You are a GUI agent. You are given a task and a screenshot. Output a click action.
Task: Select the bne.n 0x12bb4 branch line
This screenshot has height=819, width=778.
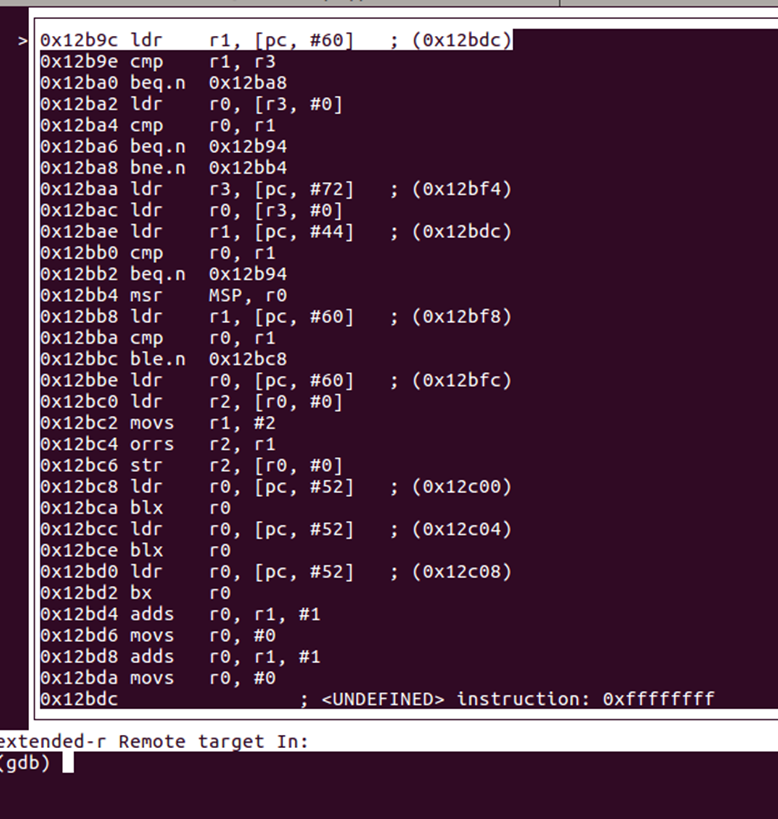pos(163,168)
